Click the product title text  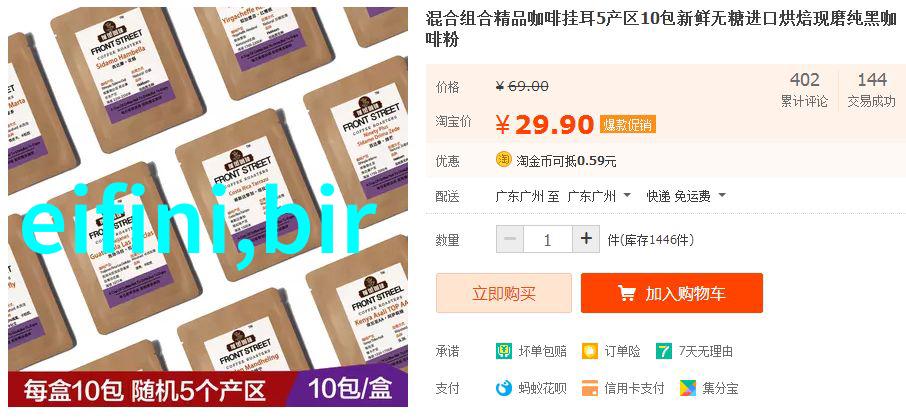pyautogui.click(x=661, y=28)
